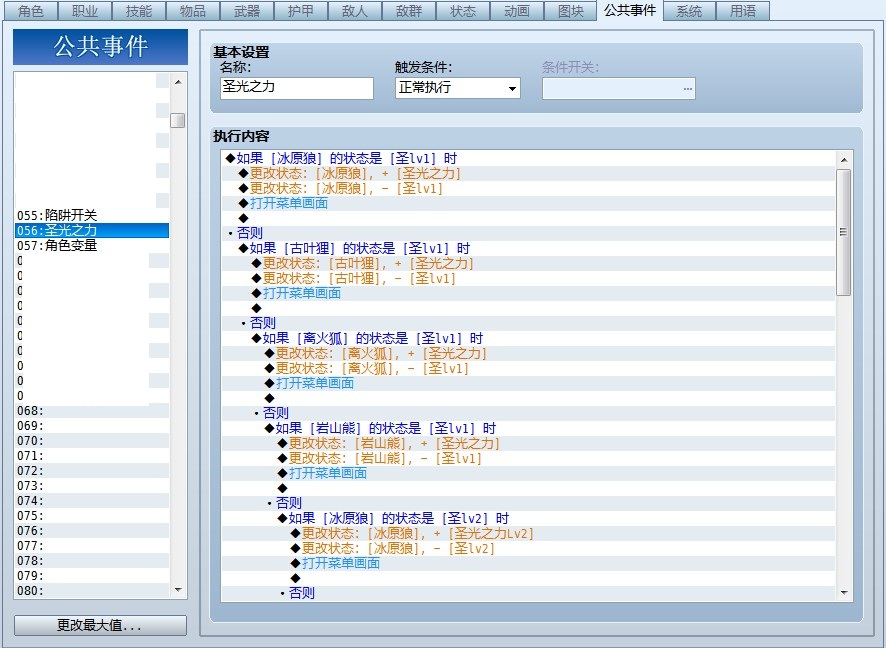The width and height of the screenshot is (886, 648).
Task: Select the 公共事件 tab
Action: tap(630, 10)
